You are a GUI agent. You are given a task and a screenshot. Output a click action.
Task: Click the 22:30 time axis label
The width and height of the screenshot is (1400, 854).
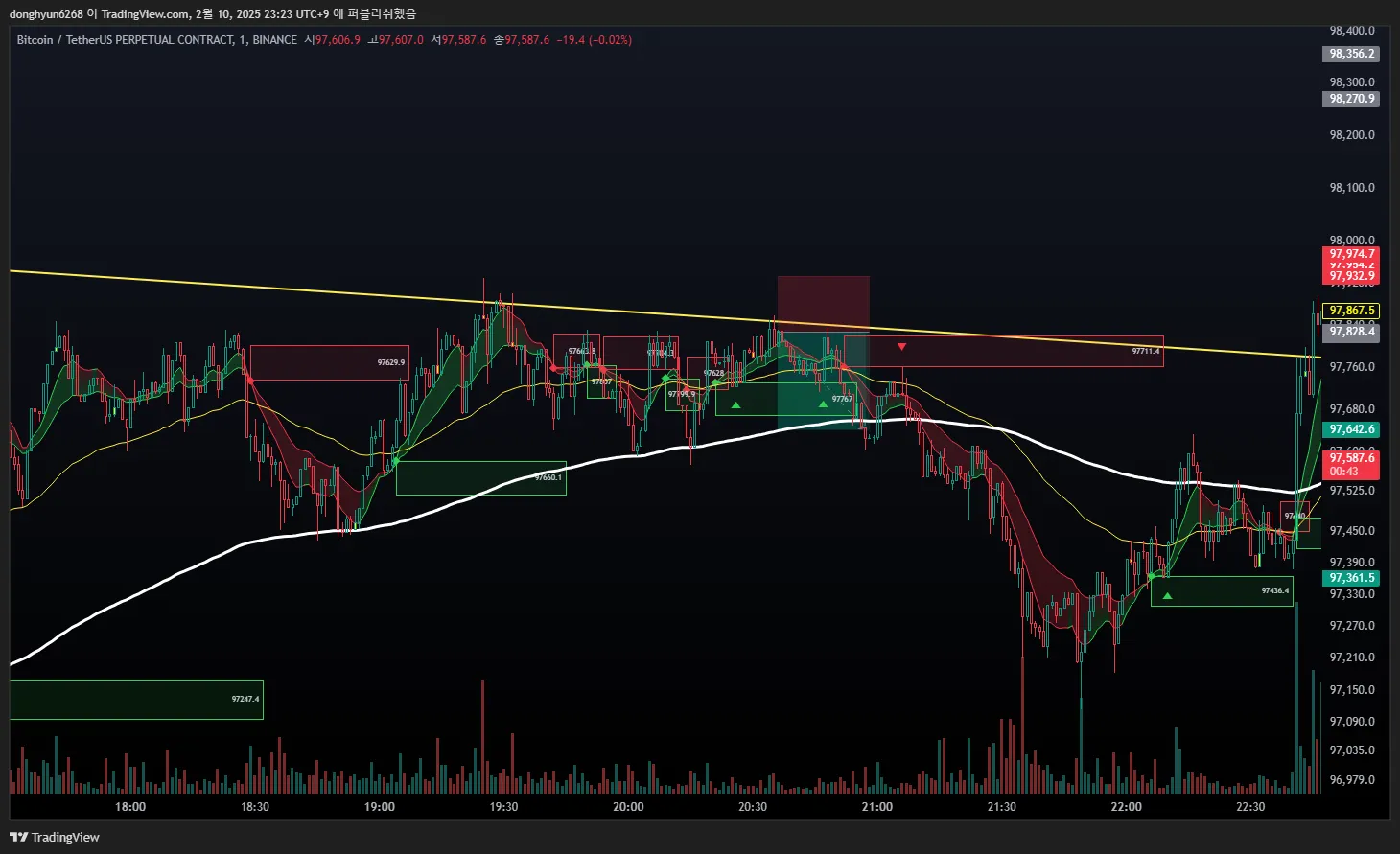click(x=1250, y=807)
